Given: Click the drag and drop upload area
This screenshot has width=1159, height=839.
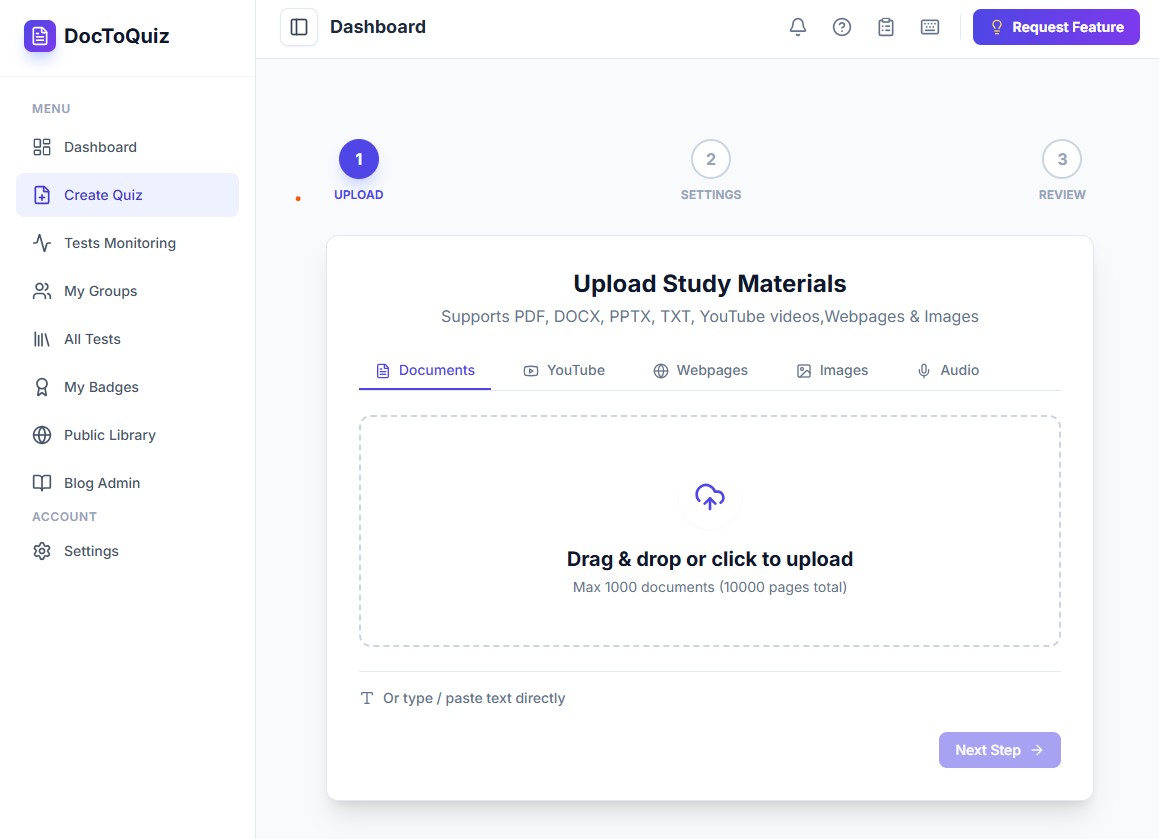Looking at the screenshot, I should [x=709, y=531].
